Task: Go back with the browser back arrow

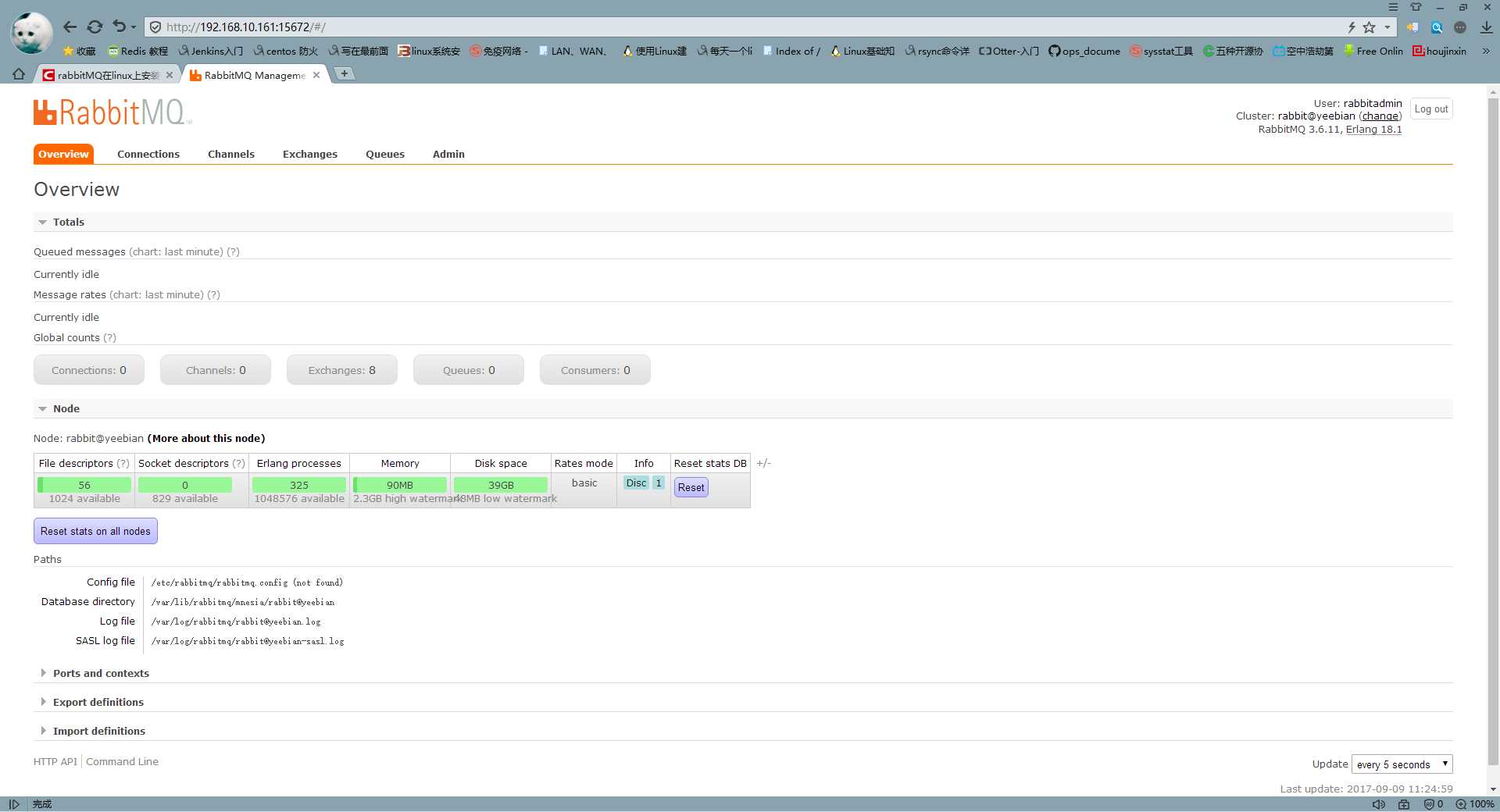Action: [70, 27]
